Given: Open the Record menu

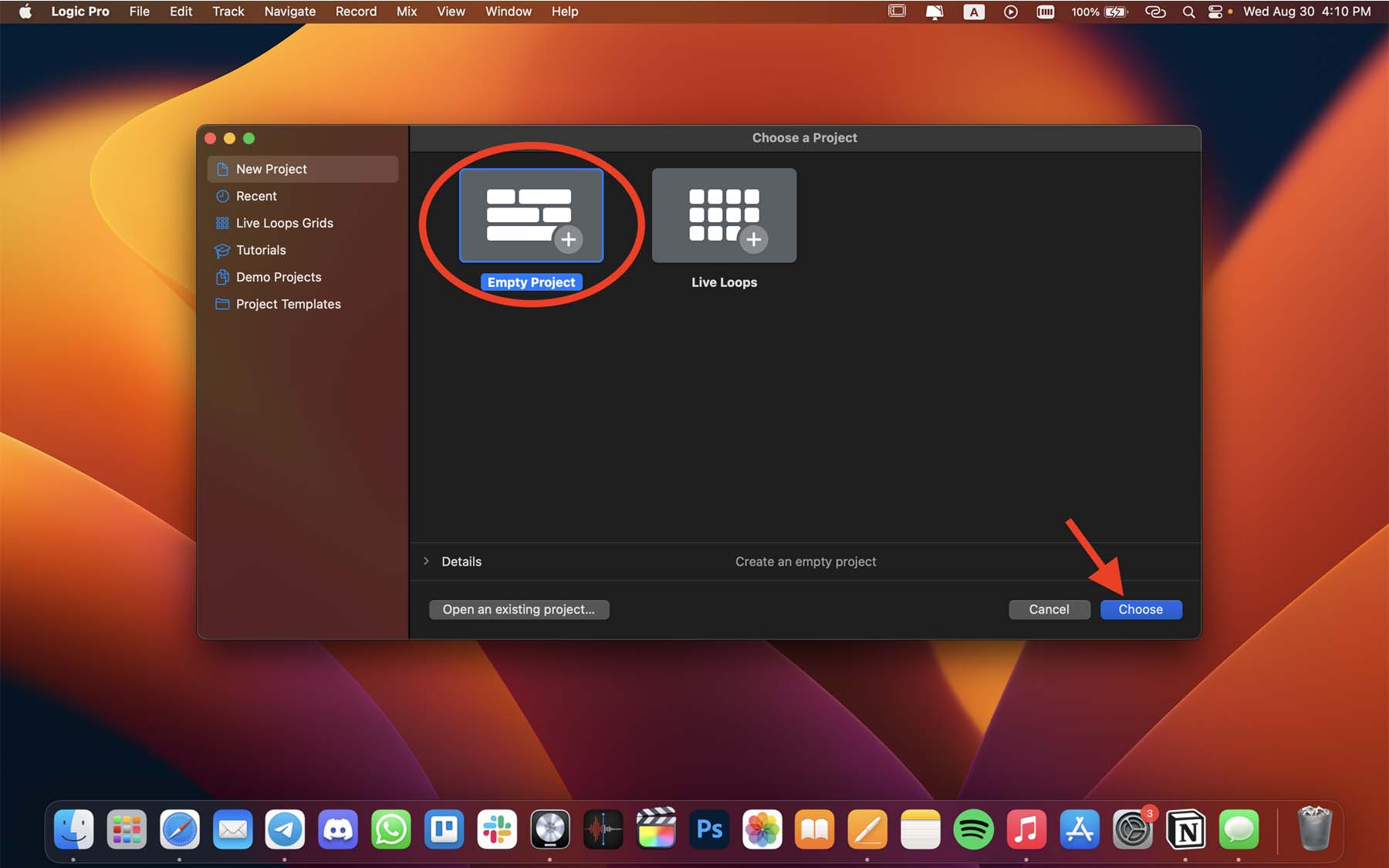Looking at the screenshot, I should pyautogui.click(x=356, y=12).
